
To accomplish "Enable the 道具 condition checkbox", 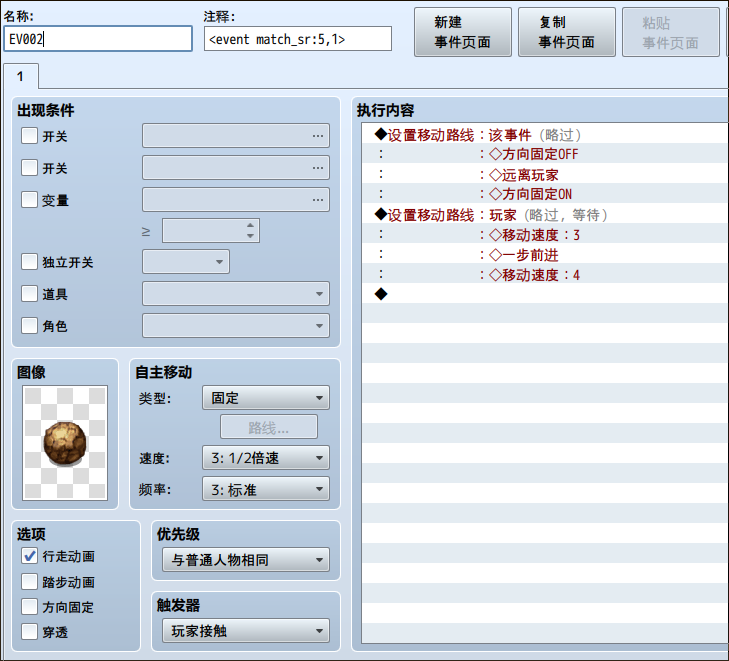I will tap(29, 294).
